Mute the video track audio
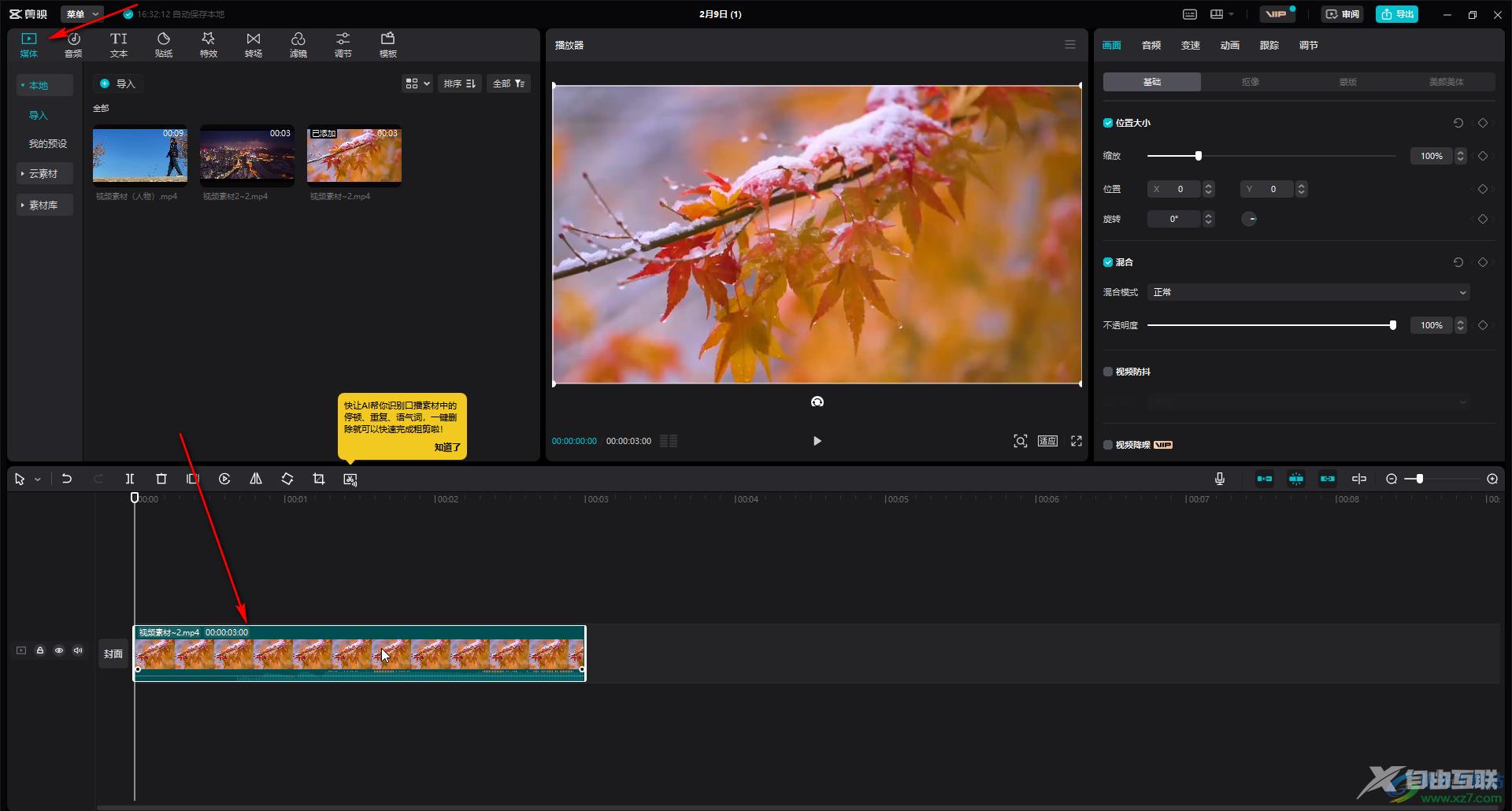The height and width of the screenshot is (811, 1512). tap(78, 650)
